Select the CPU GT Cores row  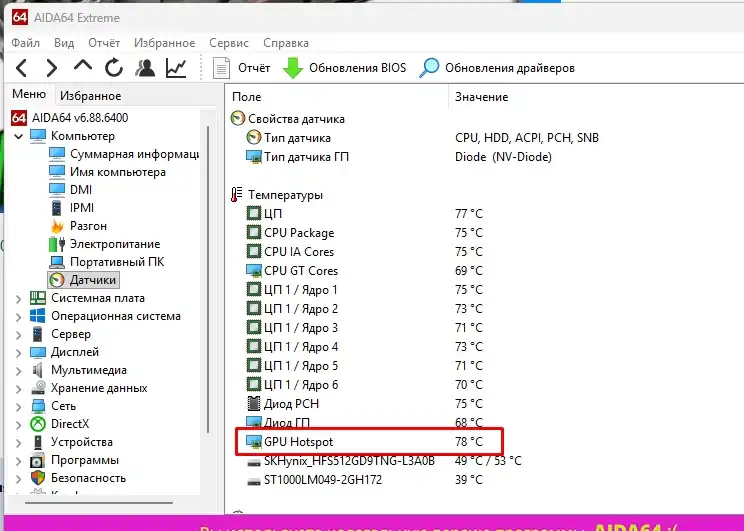364,271
